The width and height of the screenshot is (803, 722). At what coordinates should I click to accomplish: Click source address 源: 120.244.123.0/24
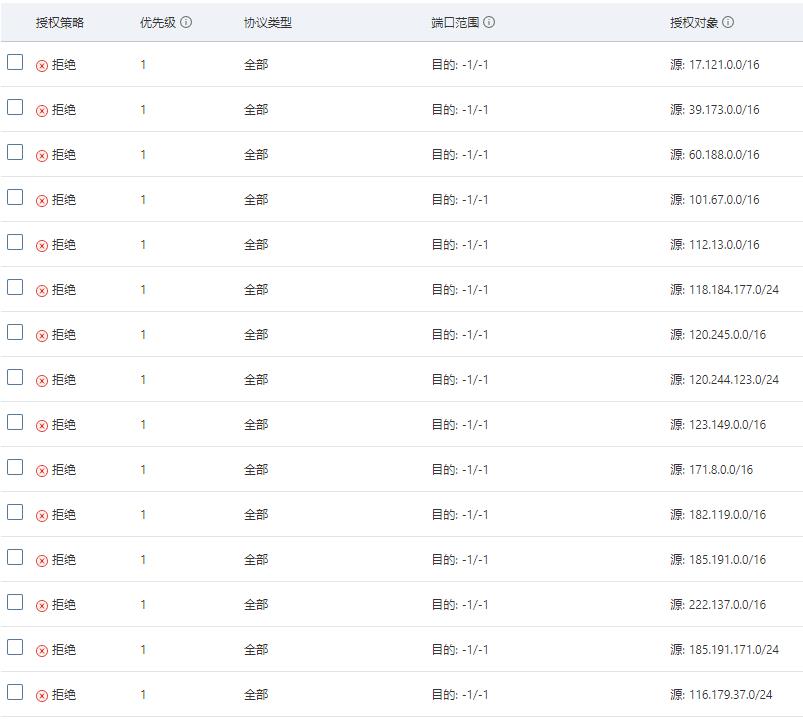(724, 379)
